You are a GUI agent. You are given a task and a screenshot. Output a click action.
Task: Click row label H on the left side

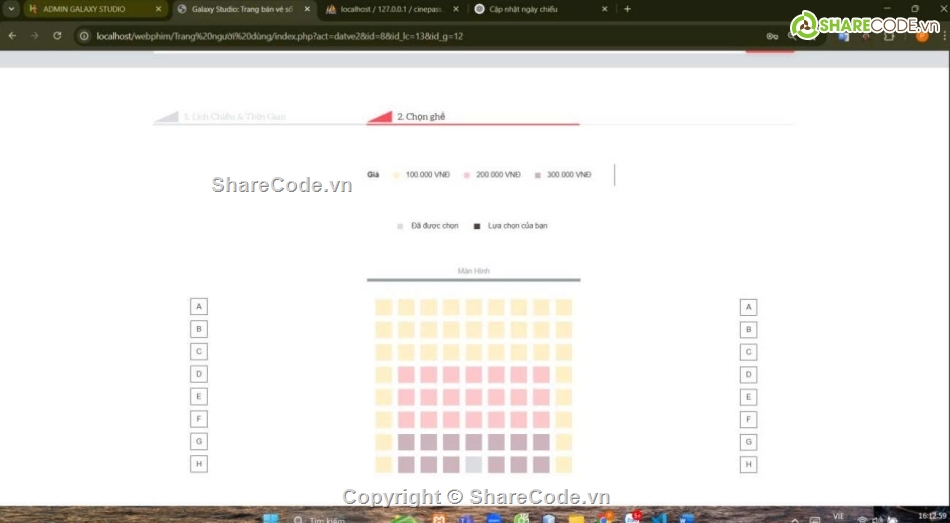tap(199, 464)
